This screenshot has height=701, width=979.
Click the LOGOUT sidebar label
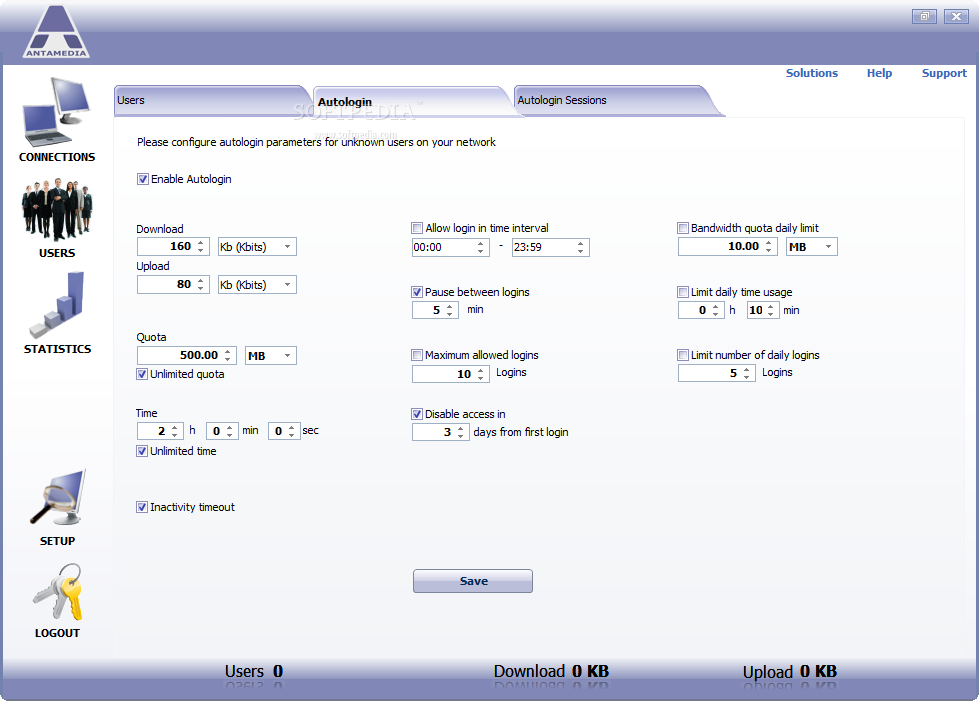click(57, 633)
